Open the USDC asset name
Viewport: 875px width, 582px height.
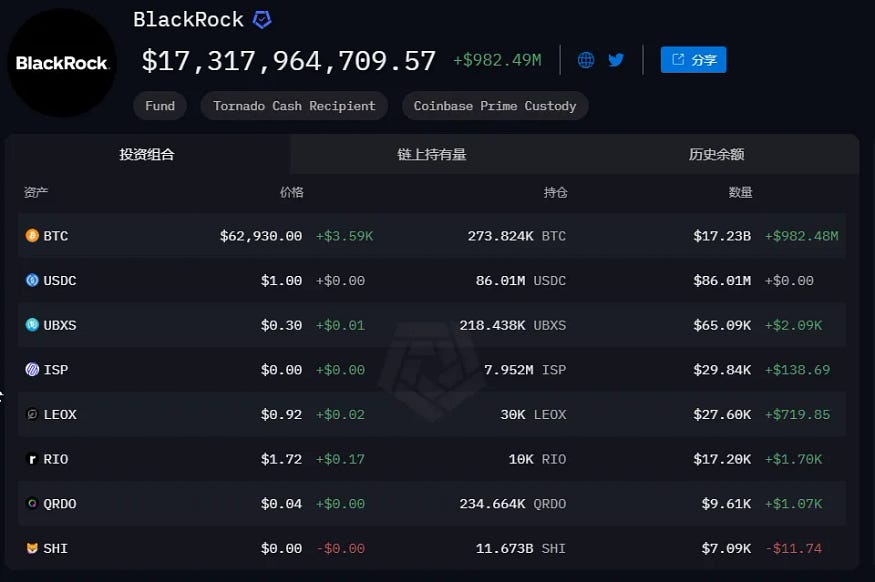pyautogui.click(x=60, y=281)
